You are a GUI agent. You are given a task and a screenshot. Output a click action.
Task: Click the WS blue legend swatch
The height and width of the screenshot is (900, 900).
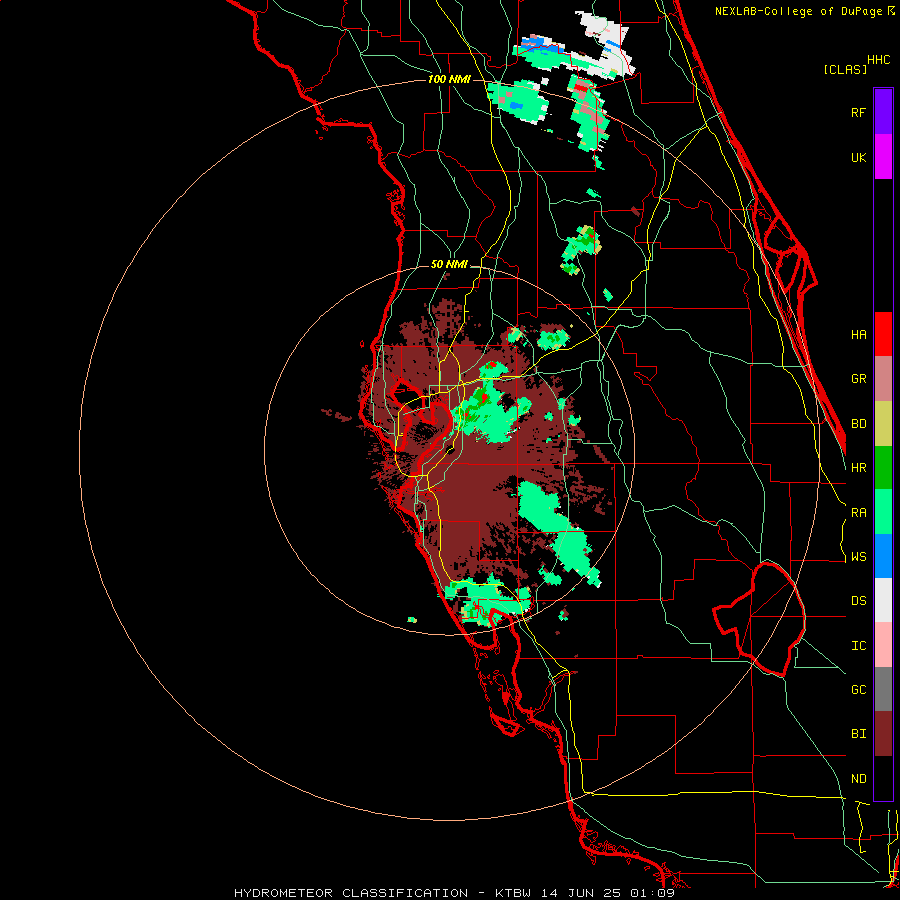click(883, 556)
